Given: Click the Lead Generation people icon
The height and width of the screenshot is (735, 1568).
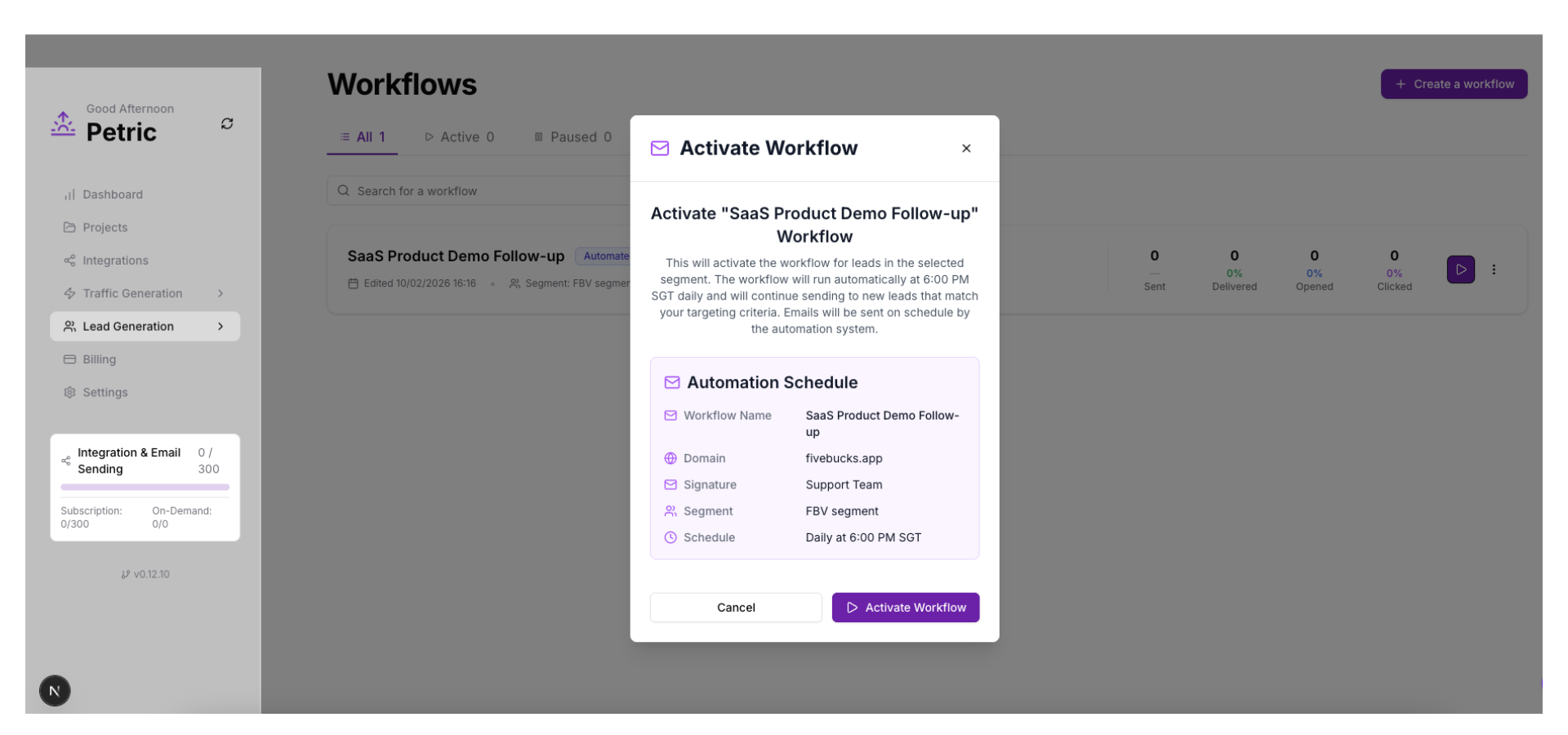Looking at the screenshot, I should tap(69, 326).
